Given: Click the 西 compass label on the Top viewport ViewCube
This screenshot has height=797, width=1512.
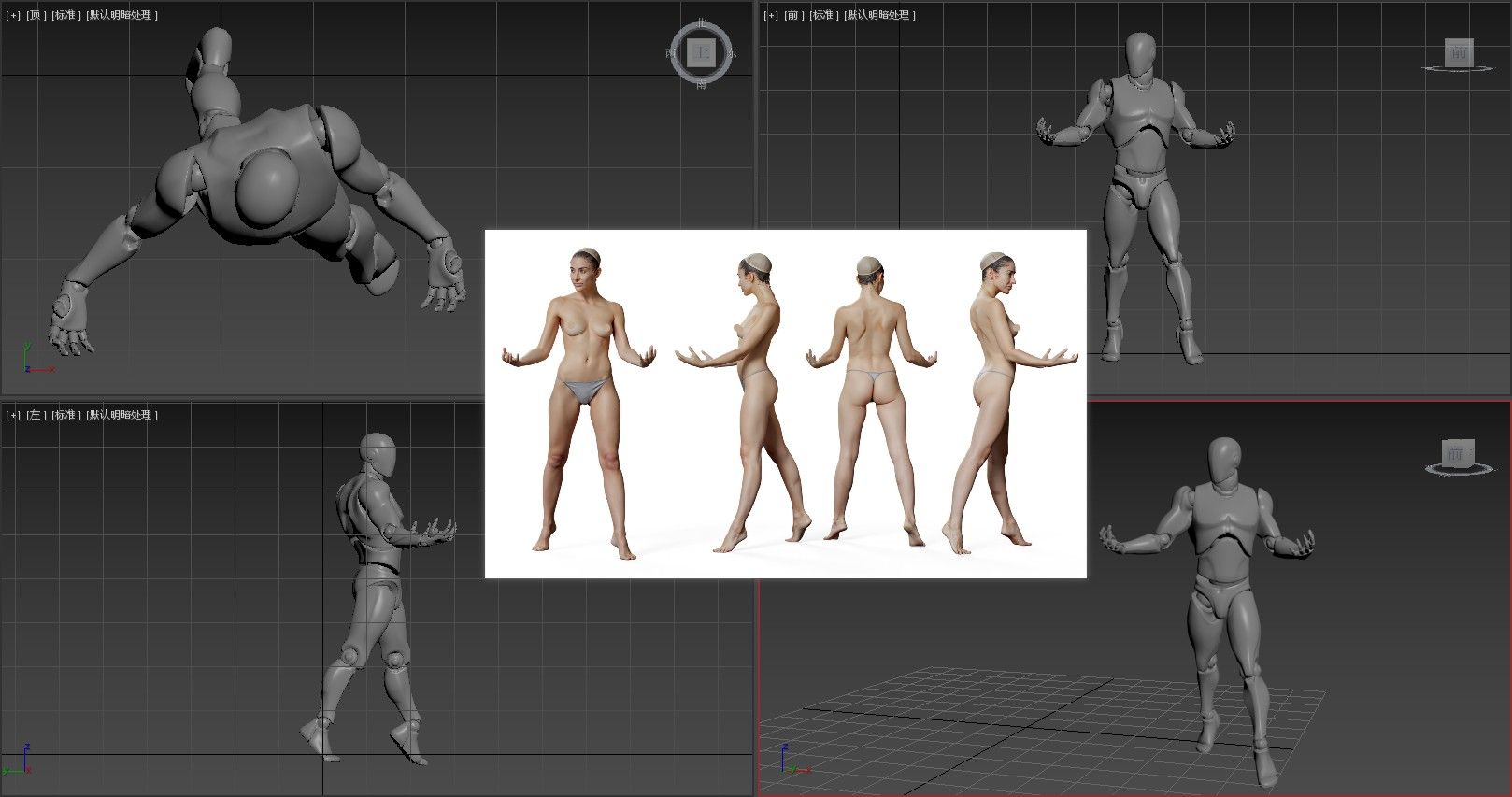Looking at the screenshot, I should 671,53.
